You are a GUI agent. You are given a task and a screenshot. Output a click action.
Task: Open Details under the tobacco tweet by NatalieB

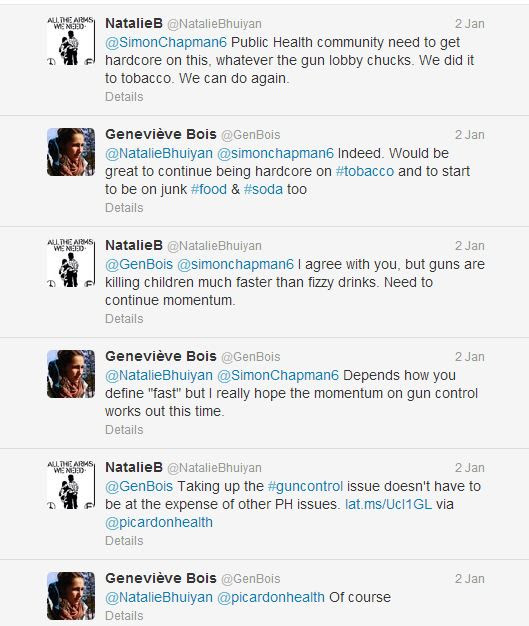click(124, 97)
